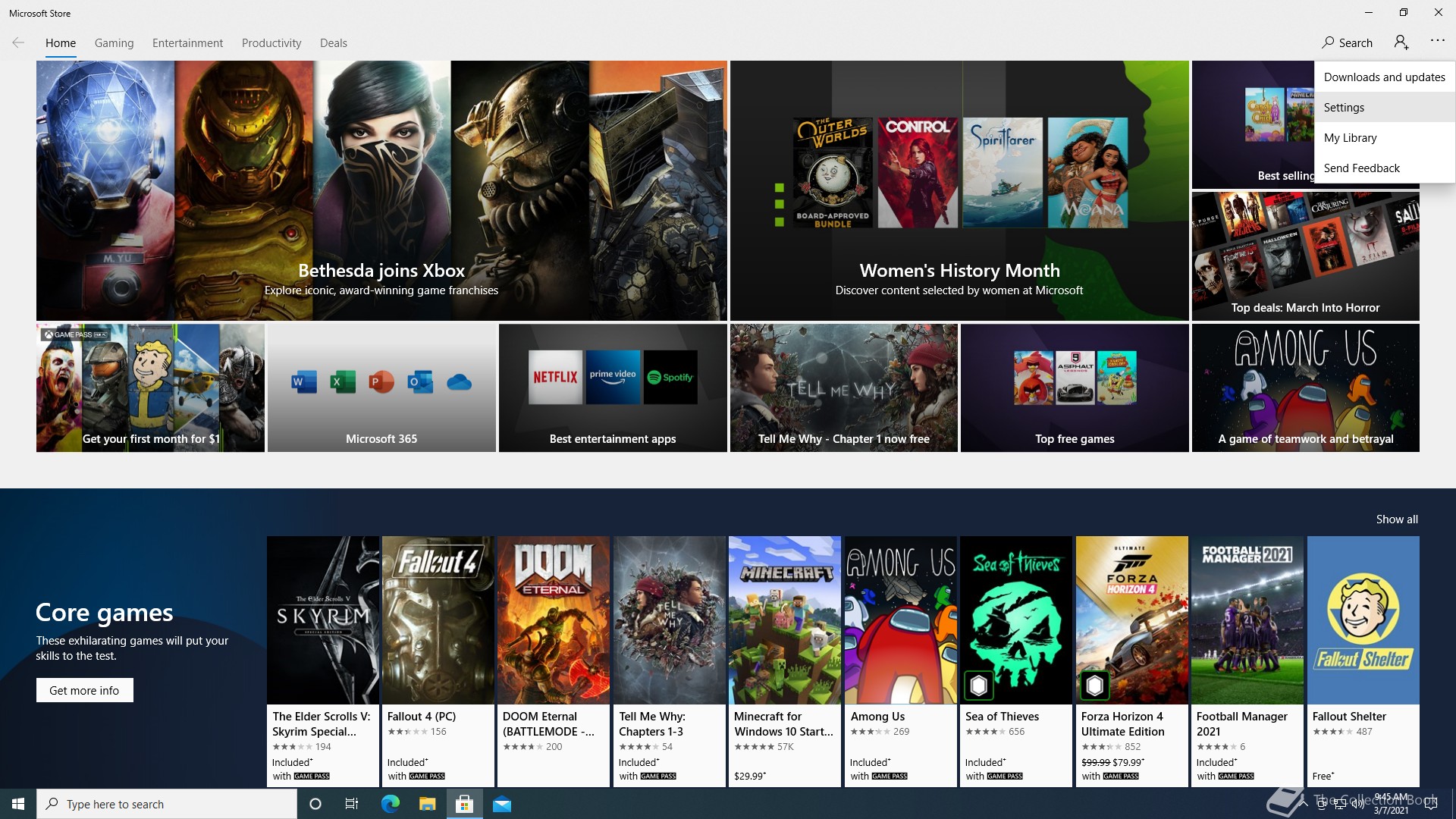Select the Fallout 4 (PC) card
The height and width of the screenshot is (819, 1456).
tap(438, 661)
